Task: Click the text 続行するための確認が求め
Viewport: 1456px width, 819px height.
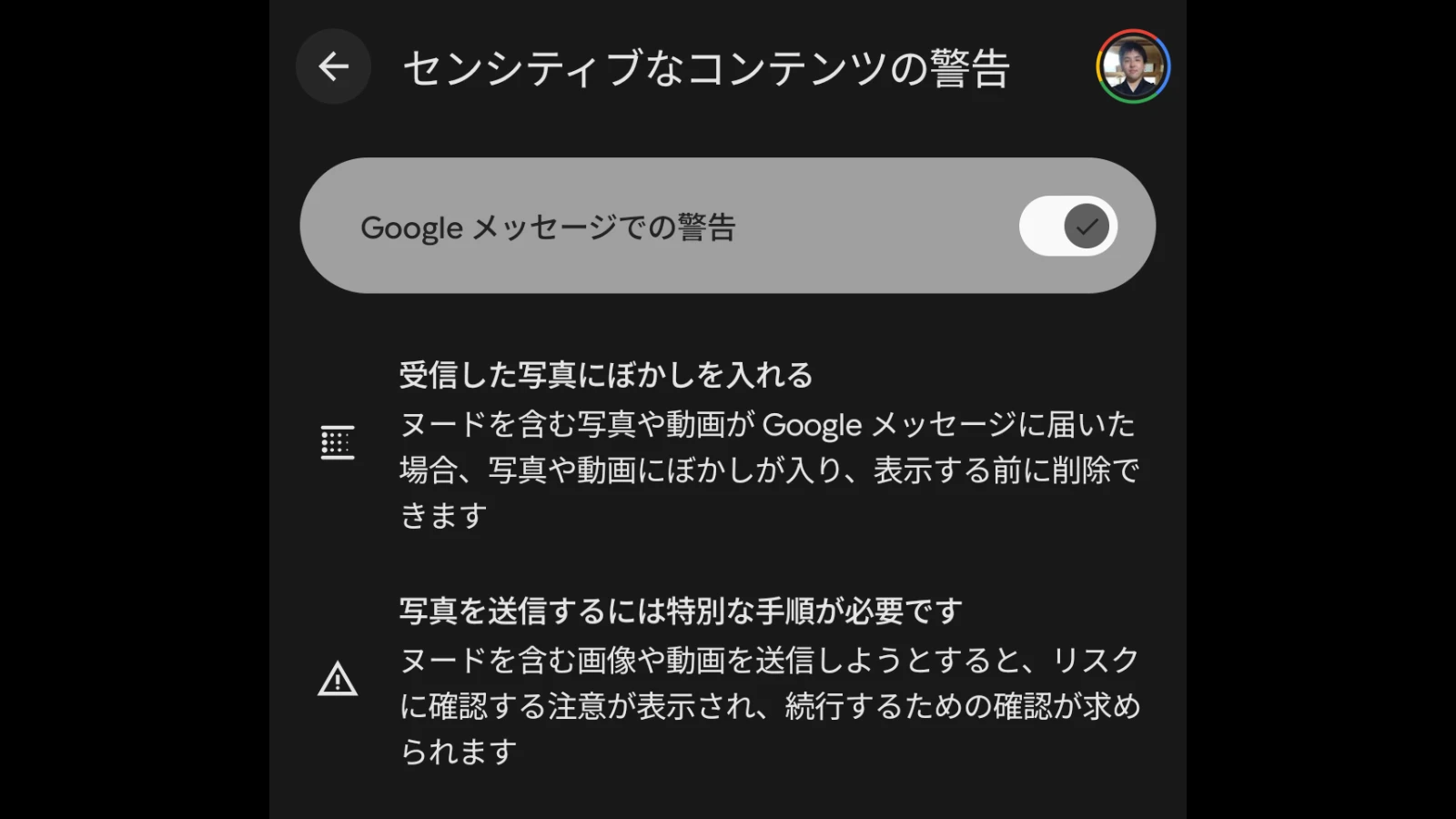Action: pos(963,706)
